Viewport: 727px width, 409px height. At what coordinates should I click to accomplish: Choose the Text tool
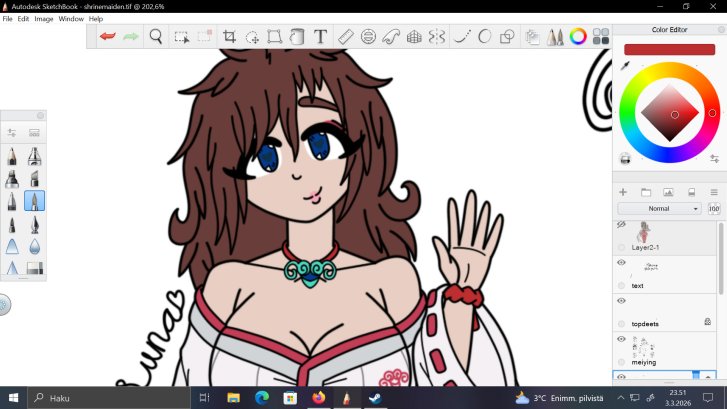click(x=320, y=37)
